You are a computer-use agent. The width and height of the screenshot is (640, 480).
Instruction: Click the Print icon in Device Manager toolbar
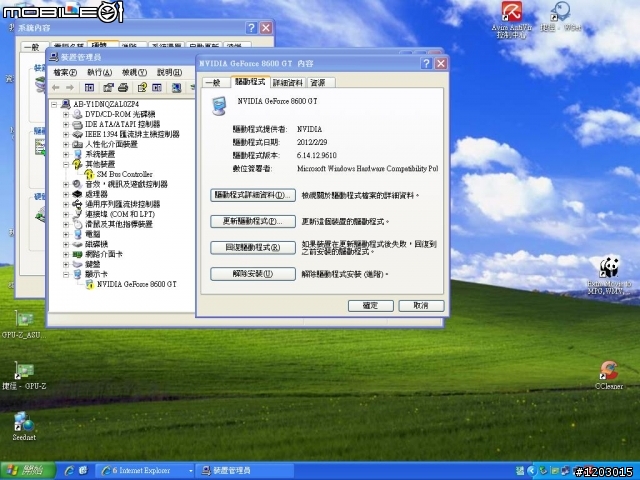123,87
